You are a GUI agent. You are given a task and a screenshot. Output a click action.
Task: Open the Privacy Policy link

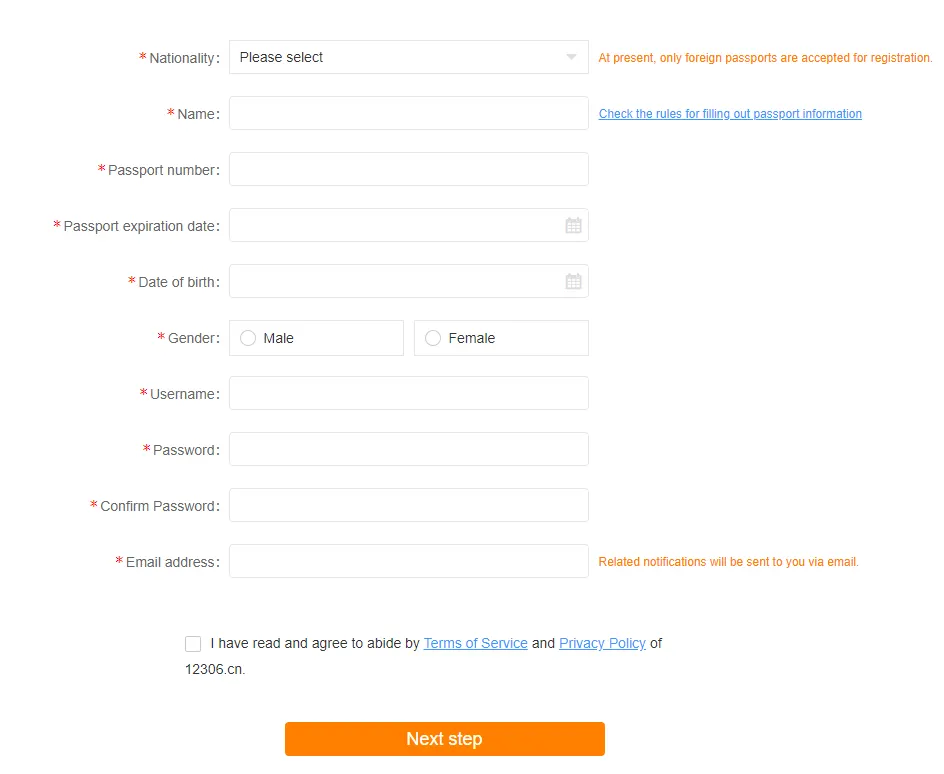point(602,643)
